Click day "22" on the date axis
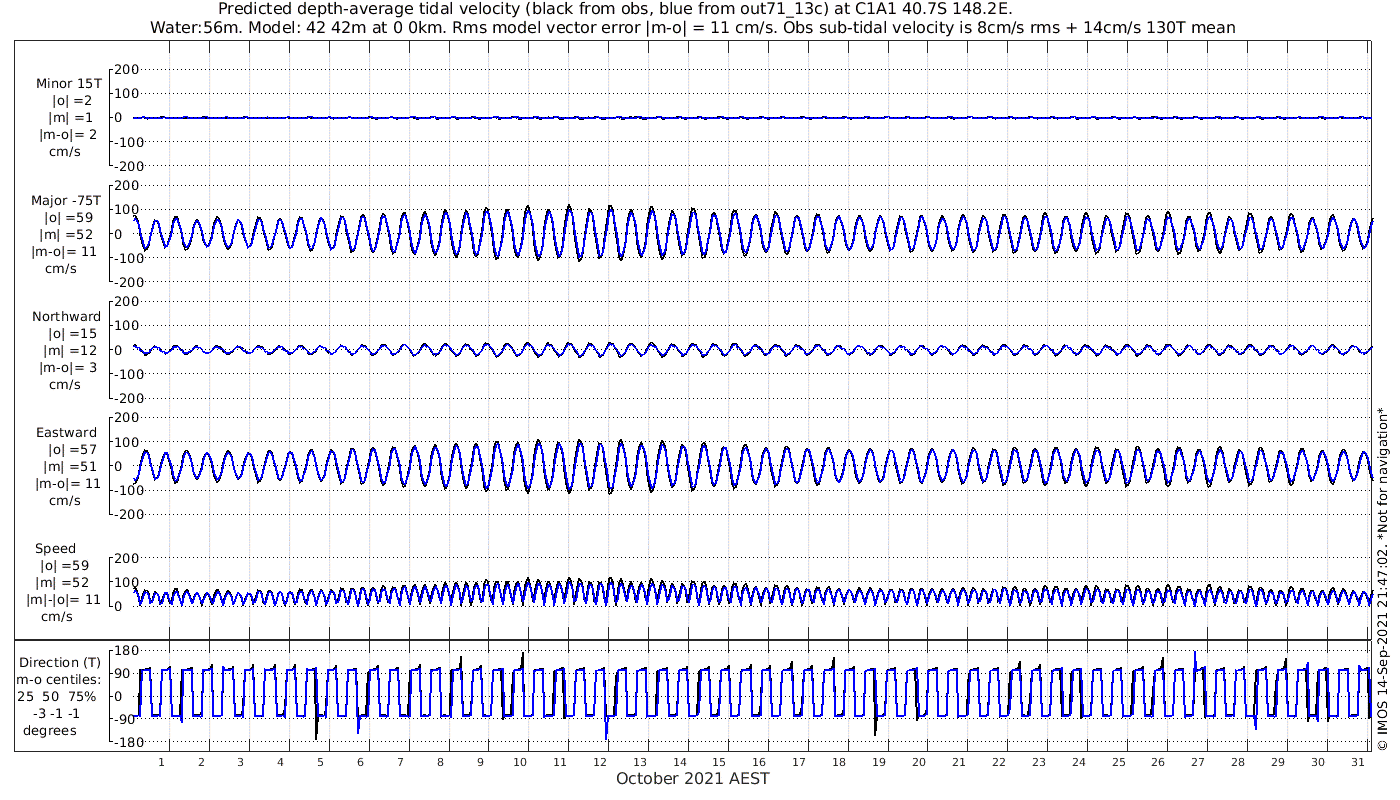This screenshot has height=800, width=1400. pos(999,762)
